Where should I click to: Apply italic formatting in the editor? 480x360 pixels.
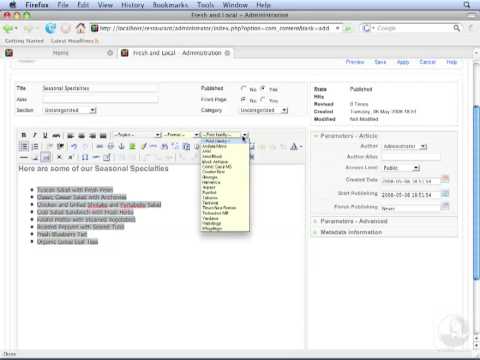[x=34, y=135]
